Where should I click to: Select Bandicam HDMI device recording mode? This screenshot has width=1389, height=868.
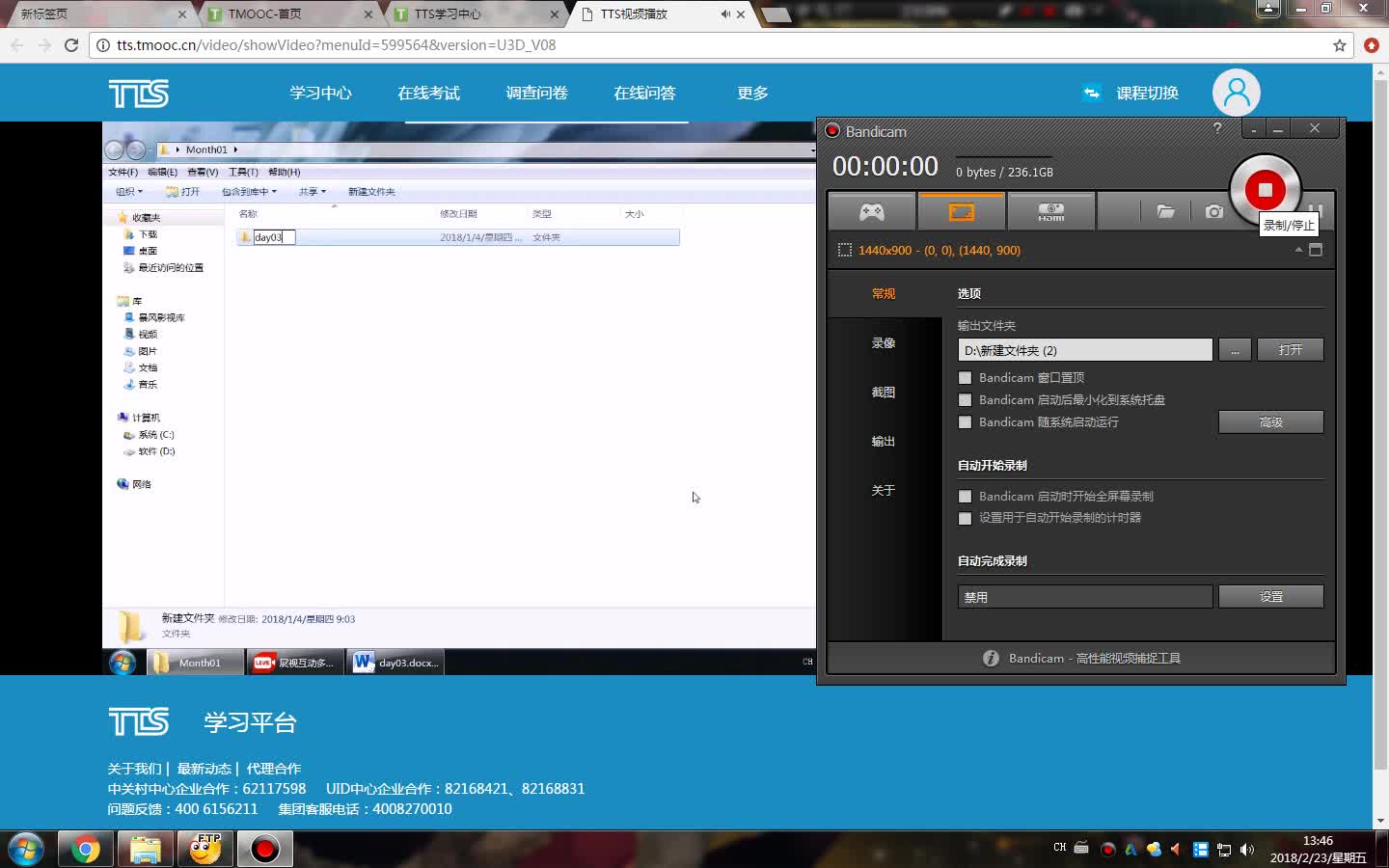click(x=1051, y=212)
